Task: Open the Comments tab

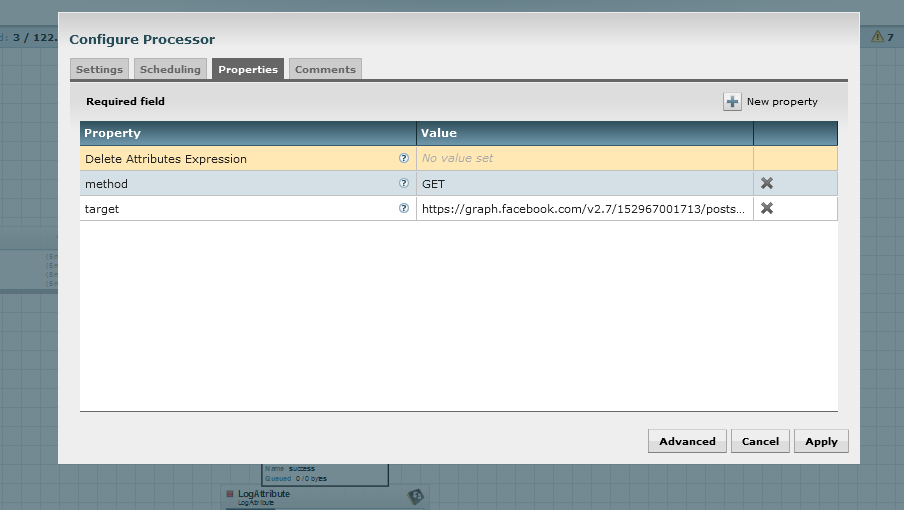Action: tap(325, 69)
